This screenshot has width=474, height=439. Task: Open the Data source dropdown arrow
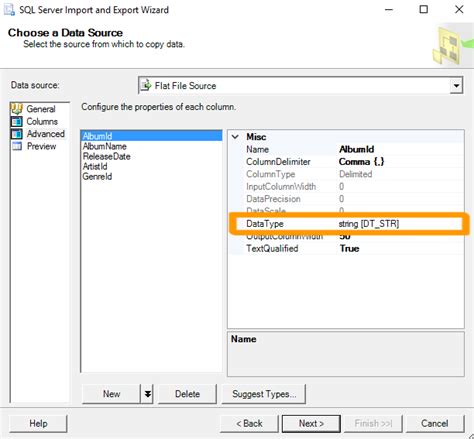coord(456,86)
